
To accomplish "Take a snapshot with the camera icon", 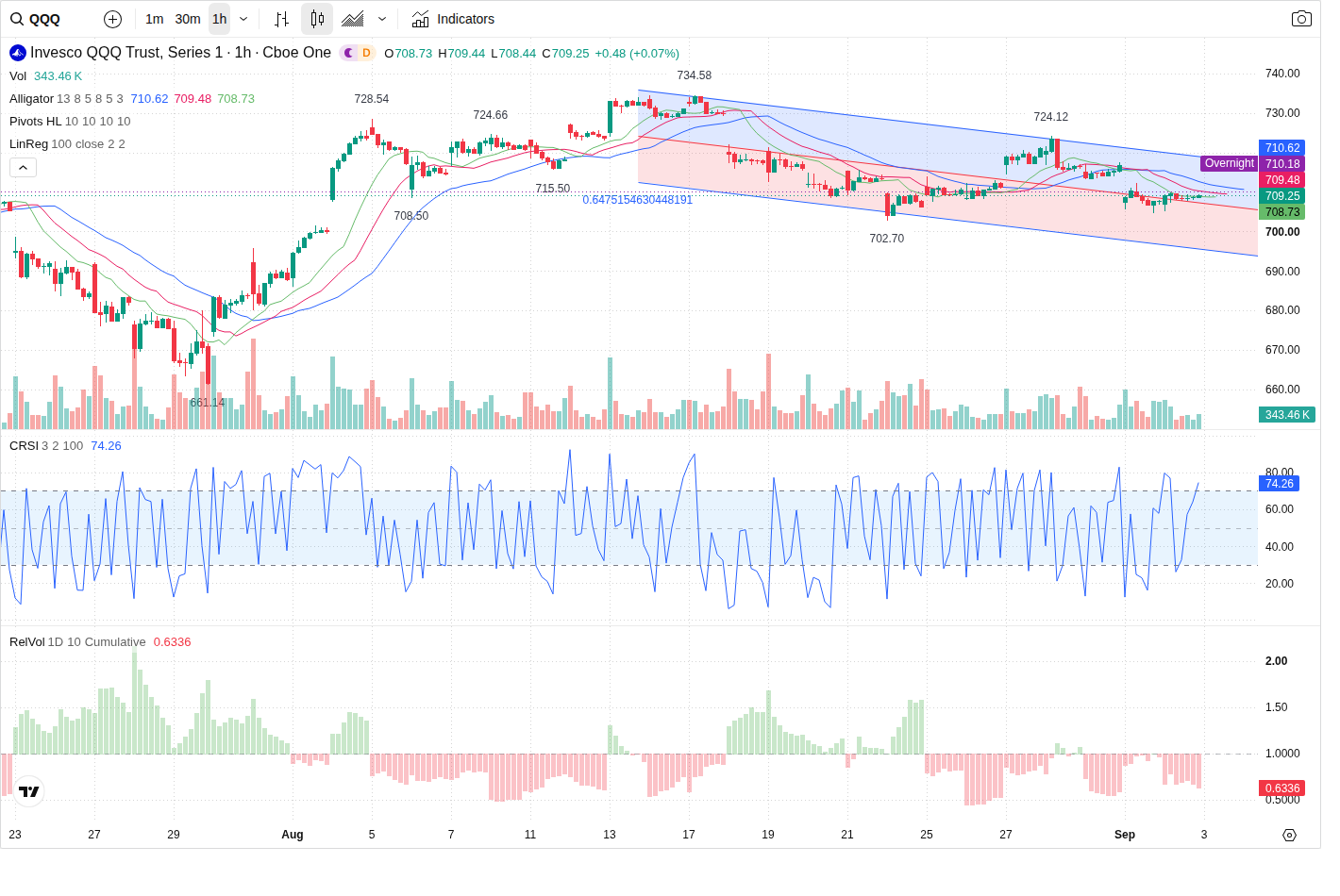I will click(1301, 19).
